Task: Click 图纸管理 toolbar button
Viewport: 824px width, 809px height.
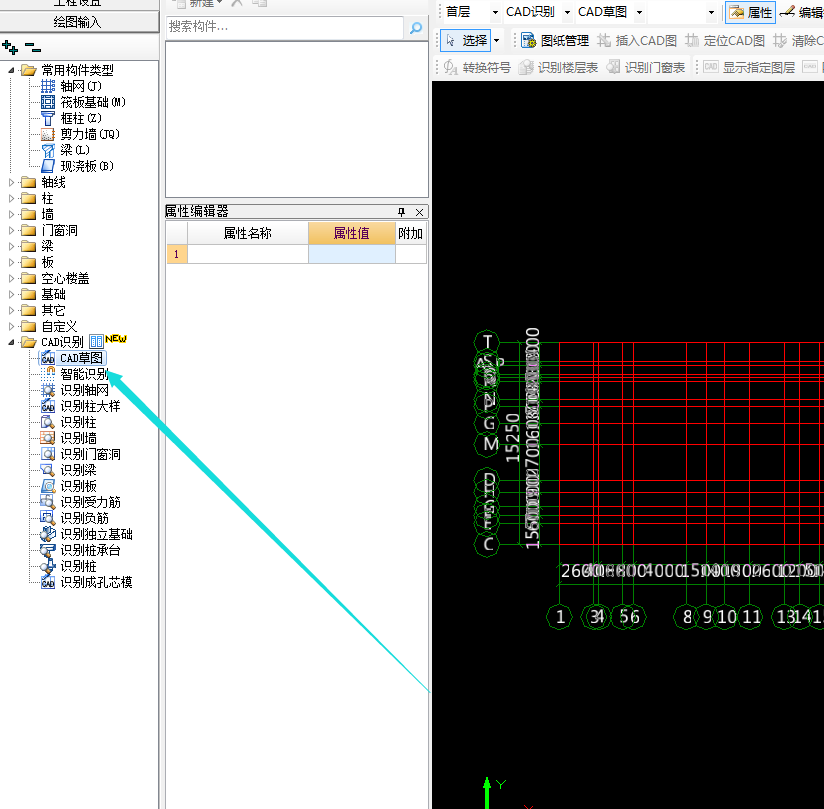Action: (x=555, y=40)
